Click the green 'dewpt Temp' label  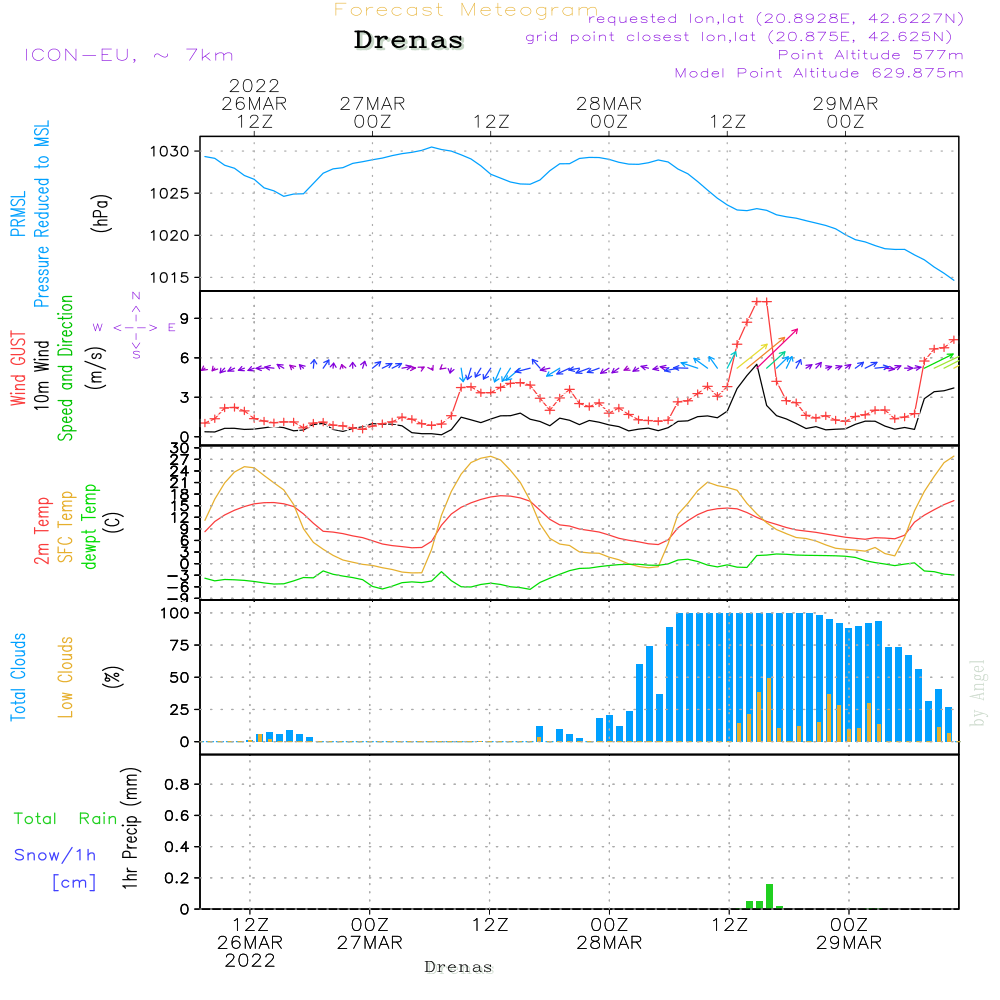[89, 526]
